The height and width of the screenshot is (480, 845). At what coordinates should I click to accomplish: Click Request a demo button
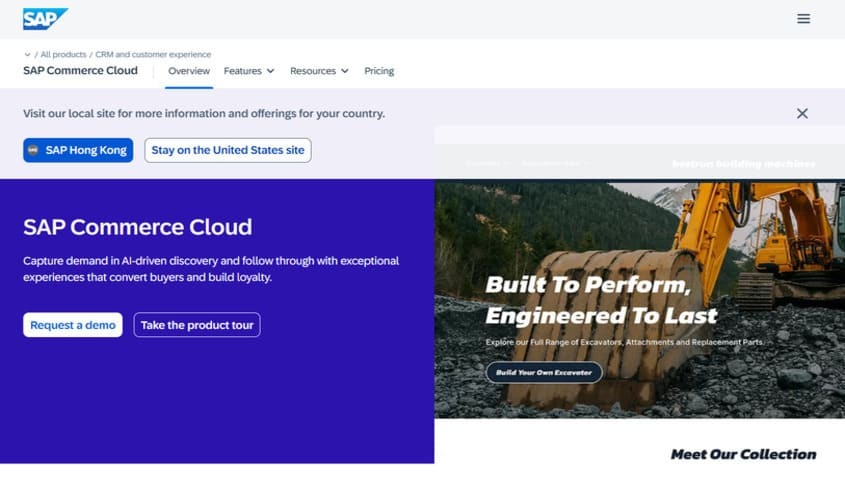73,325
